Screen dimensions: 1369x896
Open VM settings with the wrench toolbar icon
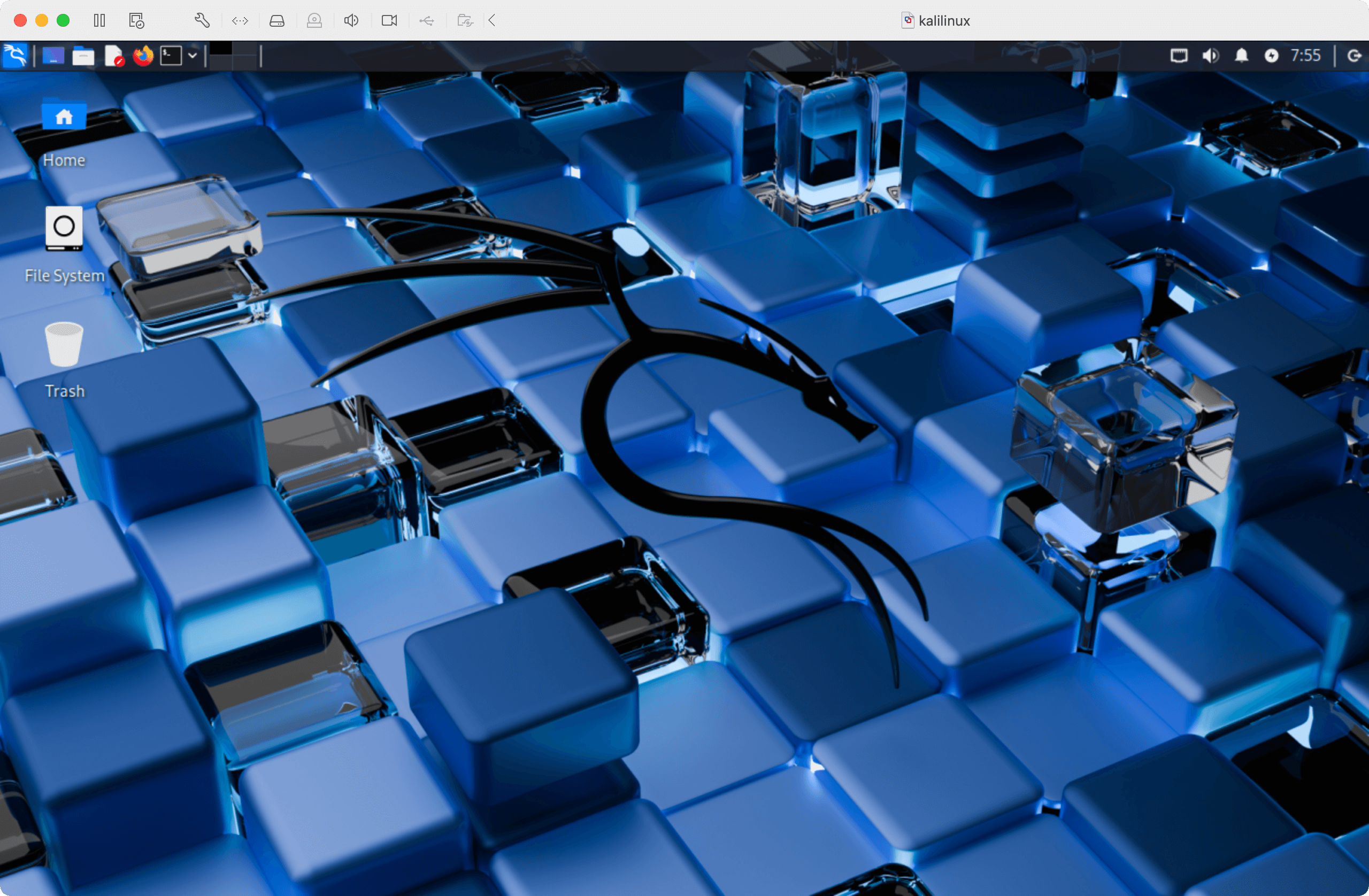tap(202, 21)
